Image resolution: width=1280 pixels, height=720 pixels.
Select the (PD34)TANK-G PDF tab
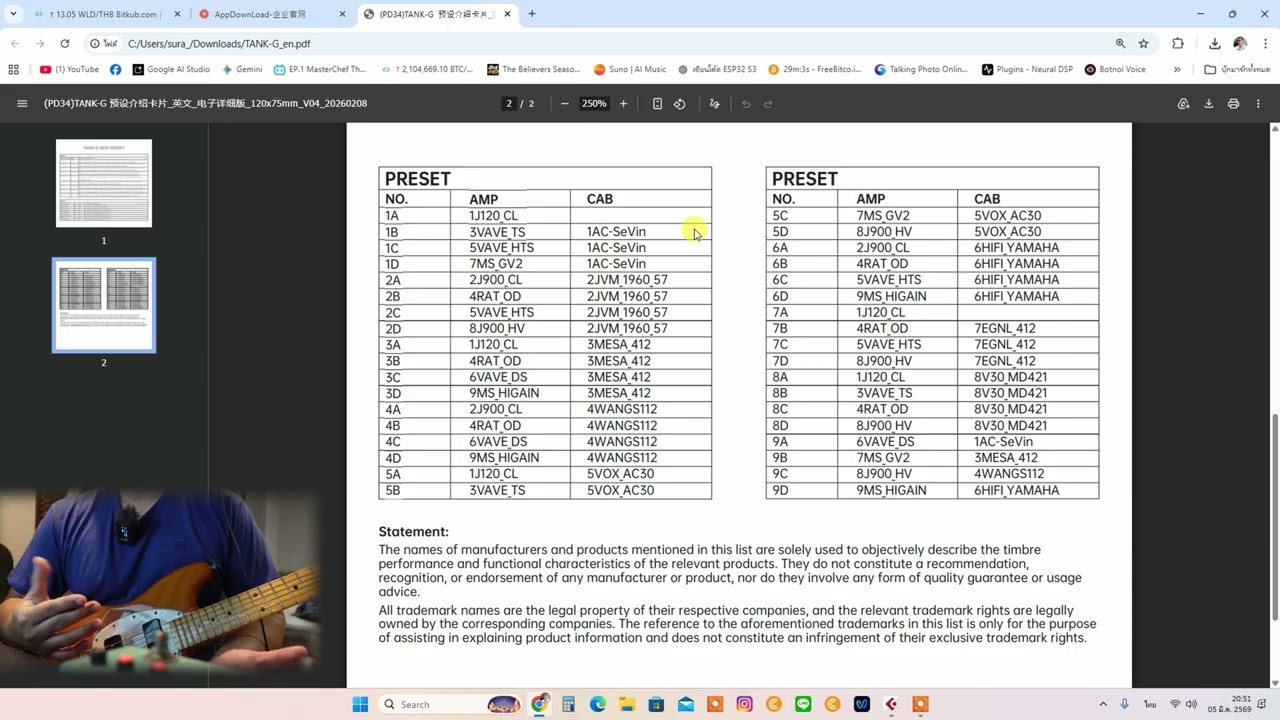pyautogui.click(x=436, y=14)
